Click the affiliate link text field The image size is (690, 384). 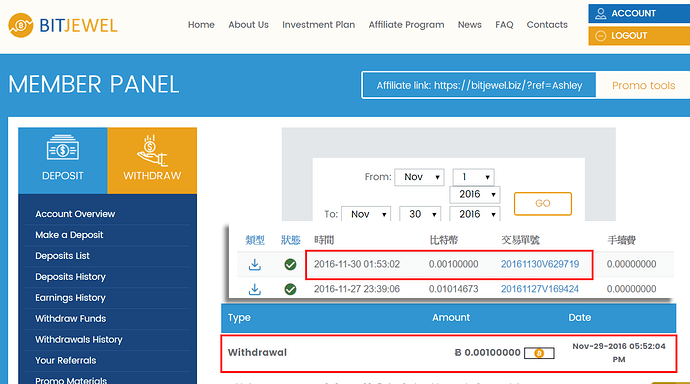(479, 85)
